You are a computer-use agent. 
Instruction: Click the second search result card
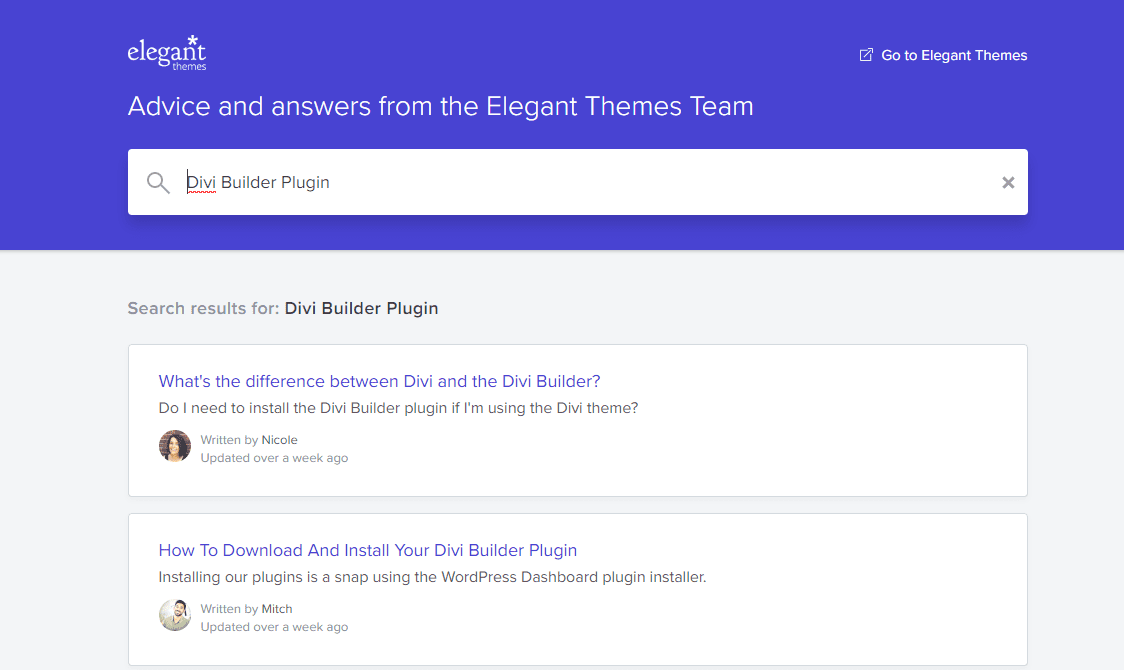click(x=577, y=589)
